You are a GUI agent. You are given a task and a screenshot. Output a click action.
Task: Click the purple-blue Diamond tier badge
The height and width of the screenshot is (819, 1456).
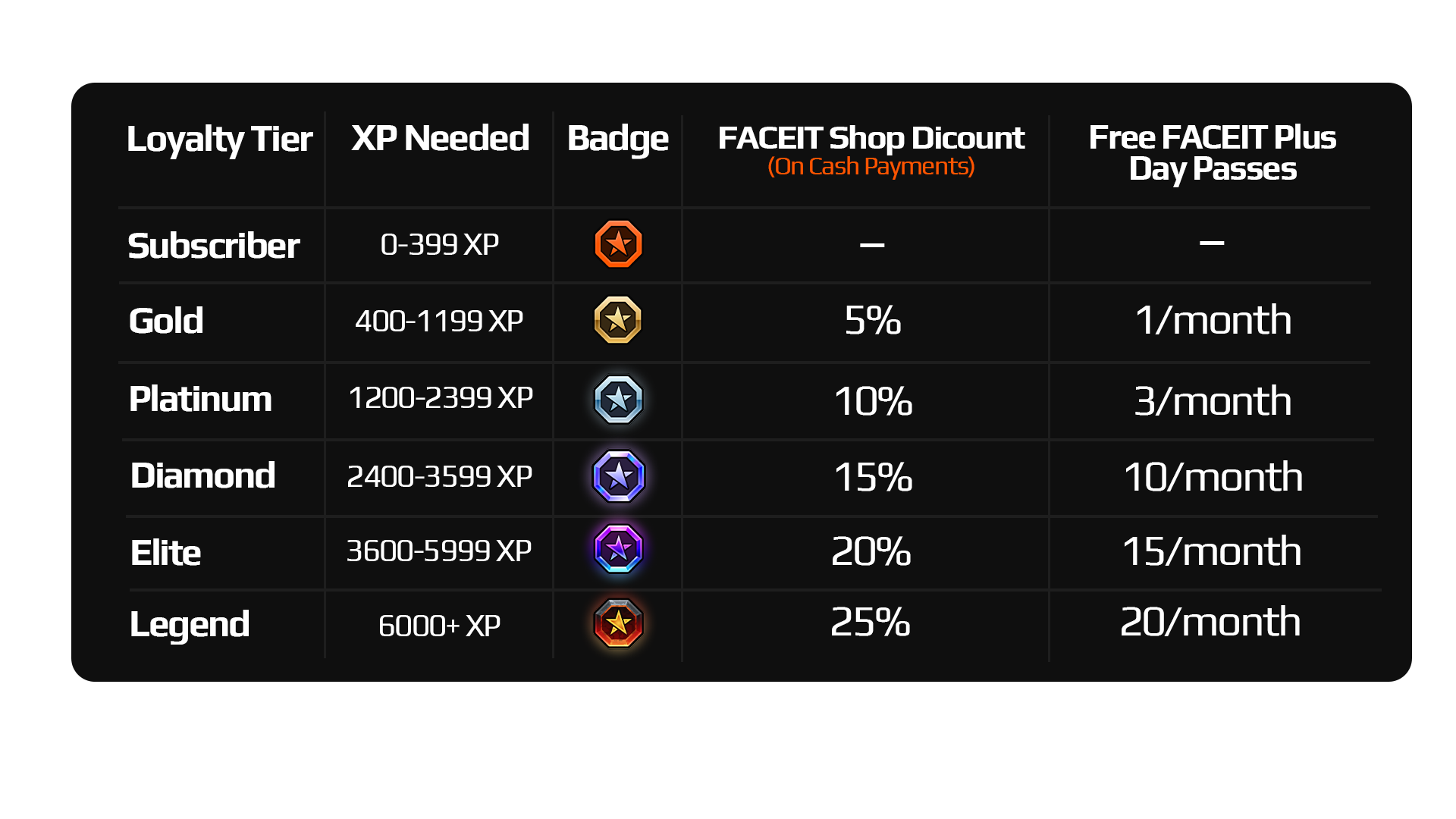[618, 476]
